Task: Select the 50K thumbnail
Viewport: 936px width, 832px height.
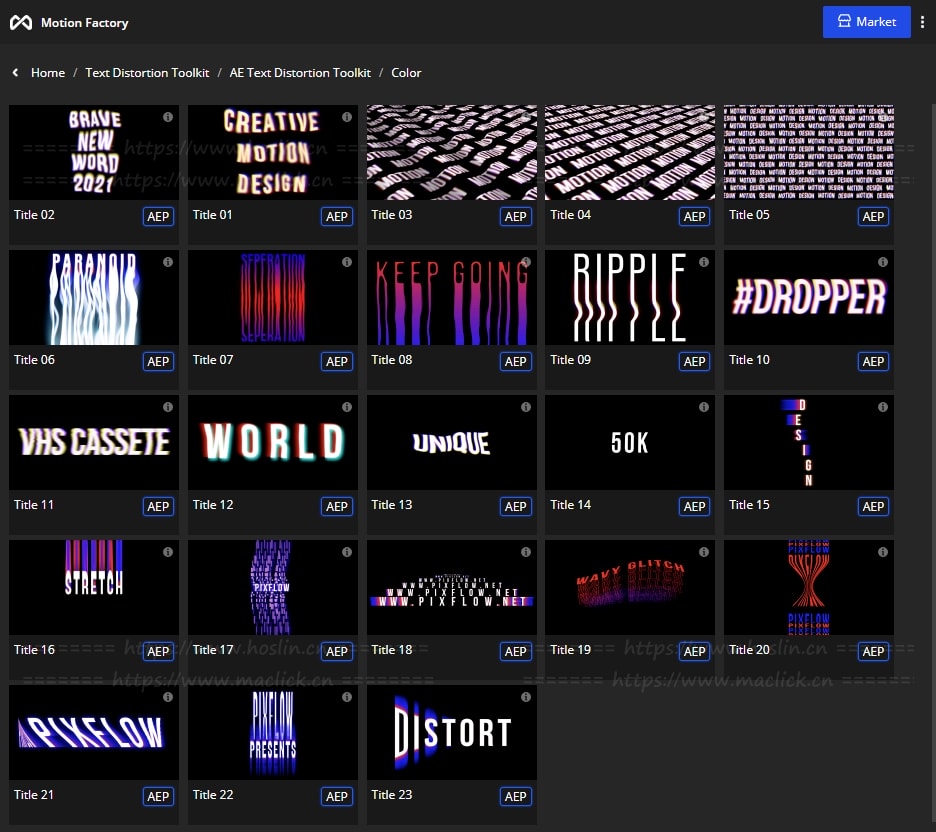Action: (630, 442)
